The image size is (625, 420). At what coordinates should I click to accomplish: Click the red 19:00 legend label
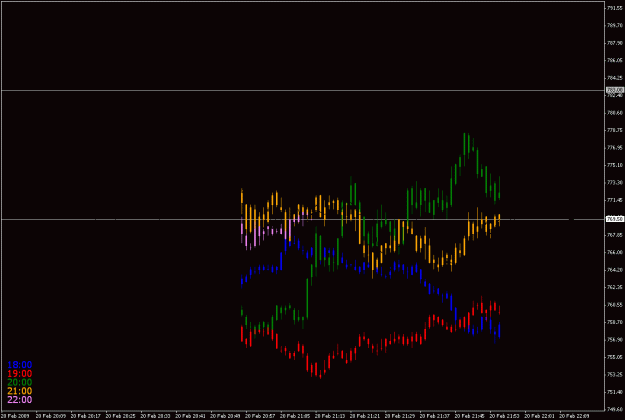point(20,373)
